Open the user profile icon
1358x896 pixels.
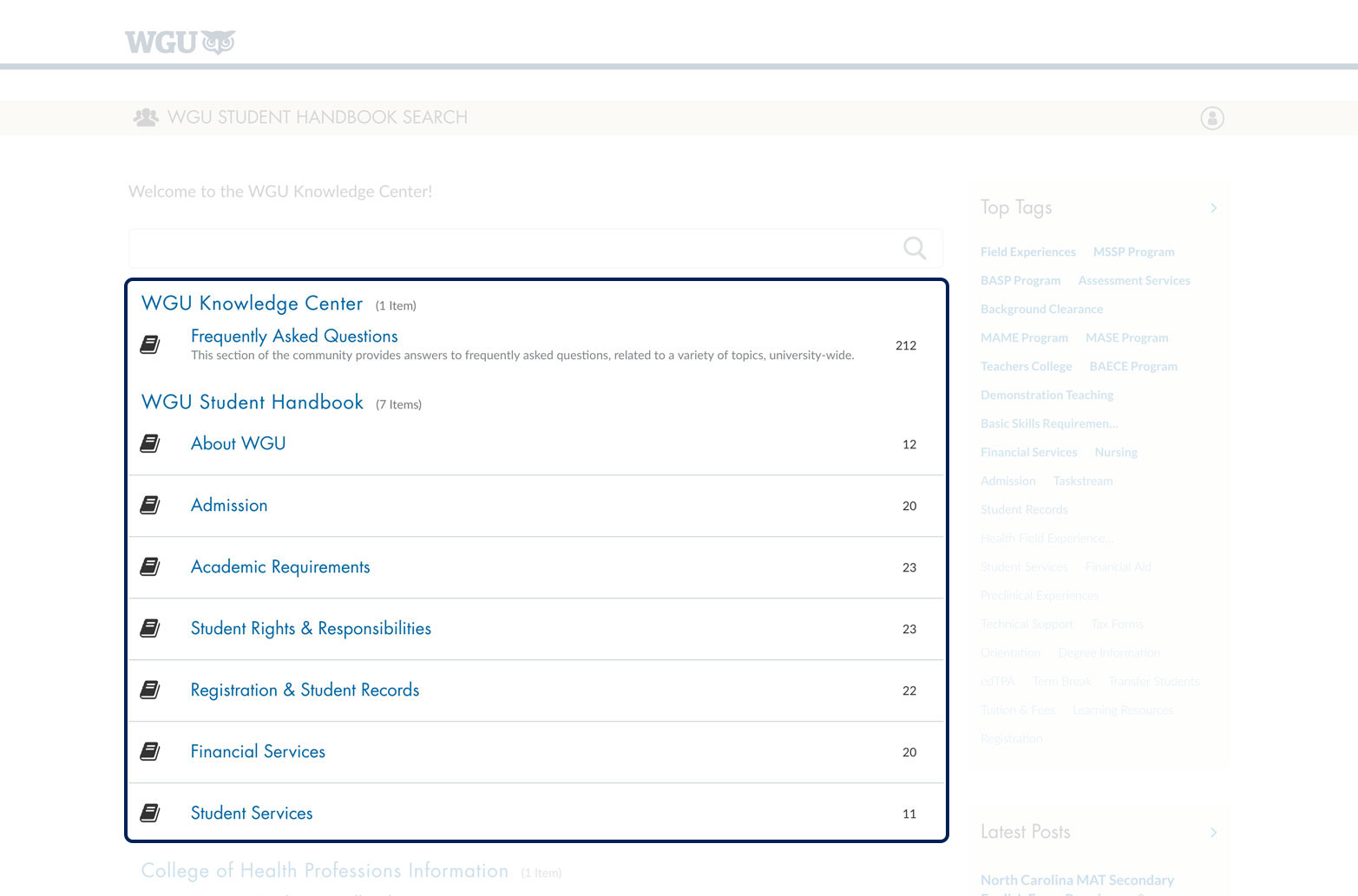click(x=1212, y=118)
